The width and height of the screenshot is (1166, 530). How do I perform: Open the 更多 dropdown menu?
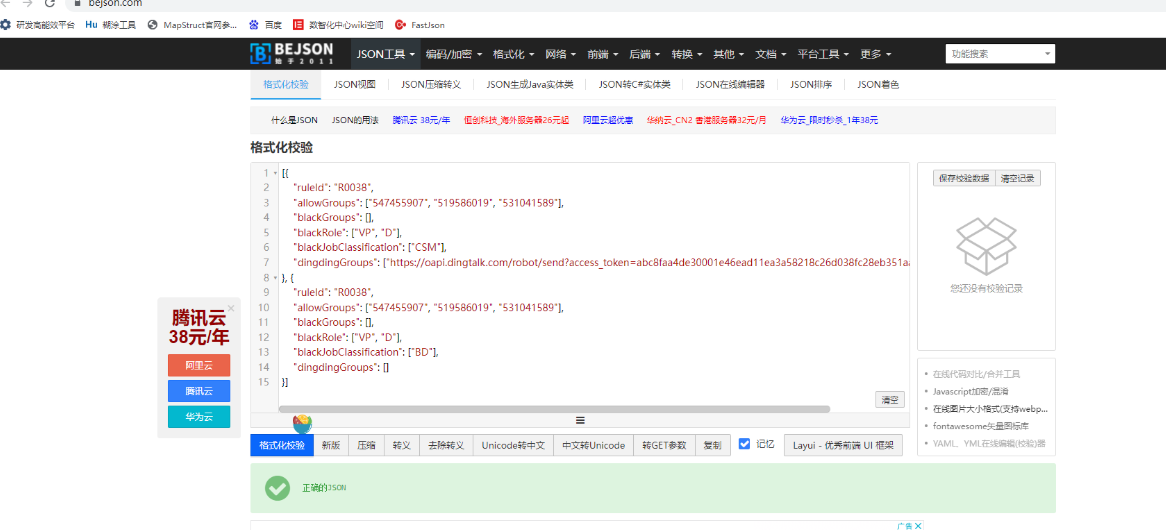coord(876,54)
